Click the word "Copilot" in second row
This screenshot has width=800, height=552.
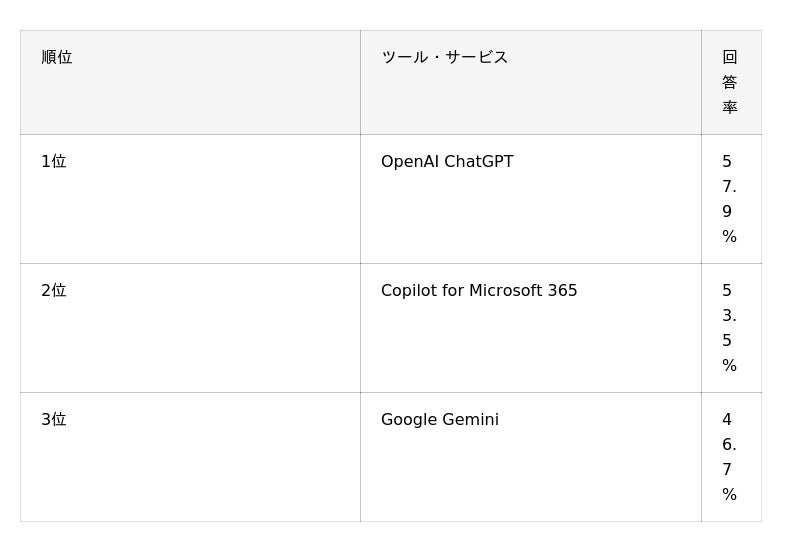pyautogui.click(x=408, y=291)
